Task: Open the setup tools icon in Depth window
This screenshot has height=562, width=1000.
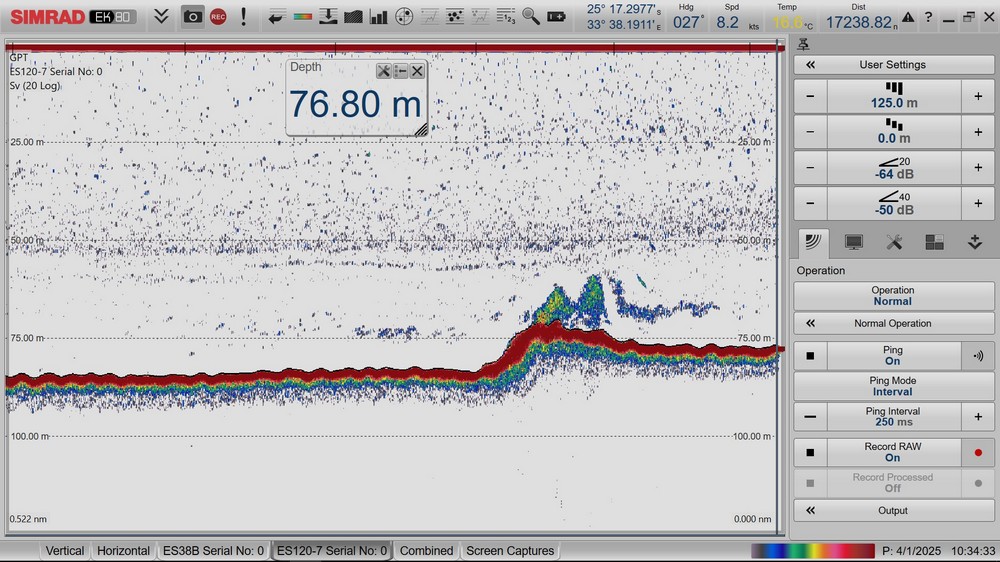Action: click(x=383, y=71)
